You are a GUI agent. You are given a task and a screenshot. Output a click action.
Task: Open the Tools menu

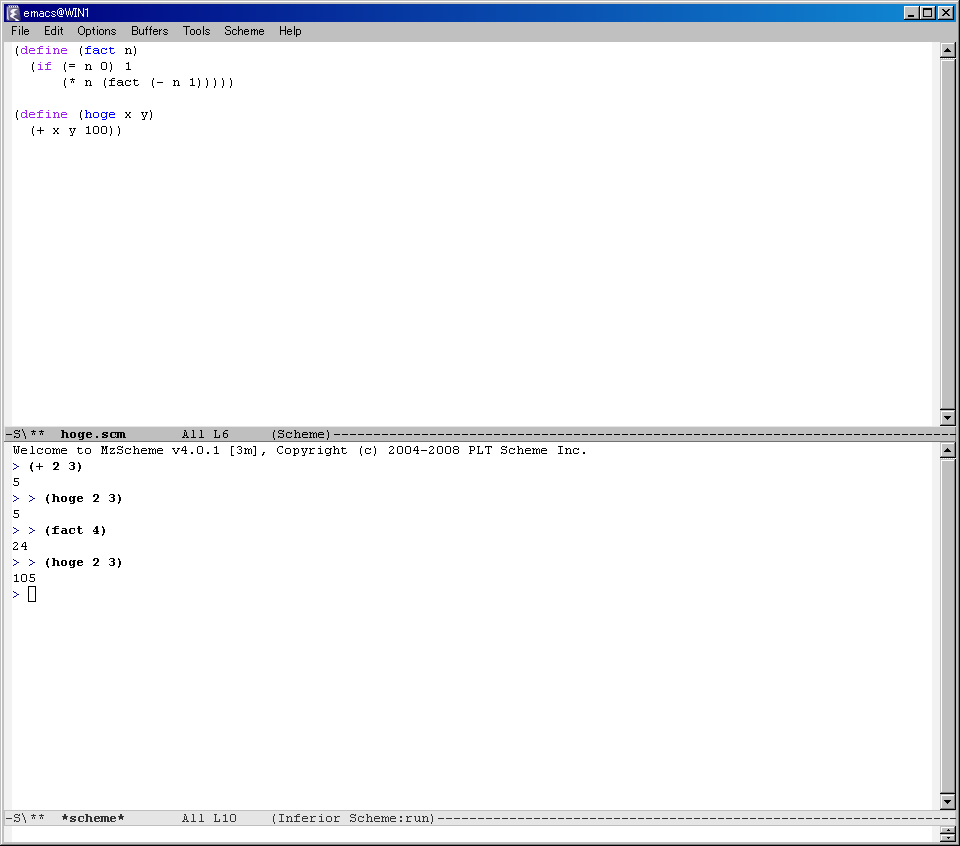(196, 31)
